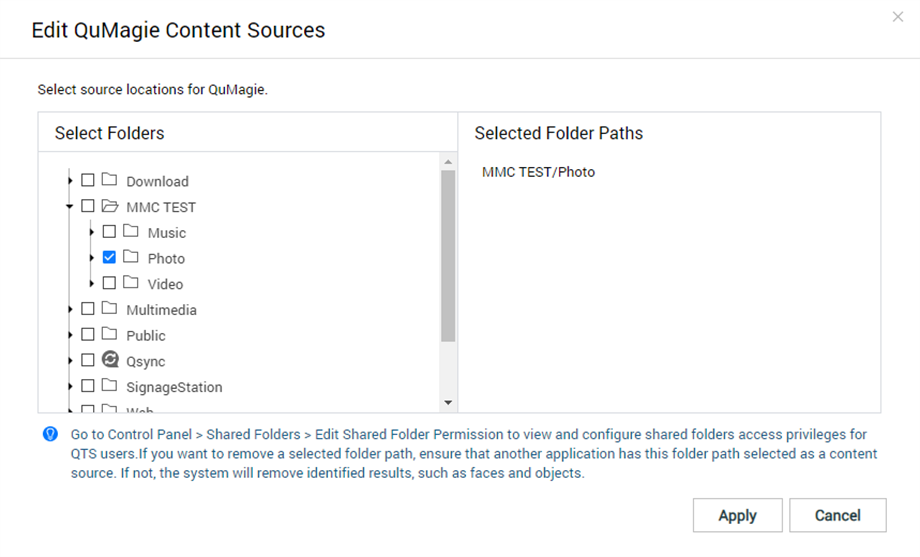Click the blue hint lightbulb icon
Image resolution: width=920 pixels, height=557 pixels.
[50, 435]
